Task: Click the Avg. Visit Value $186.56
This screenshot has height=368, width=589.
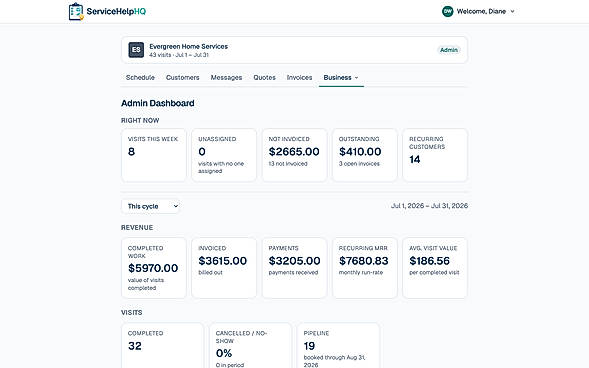Action: click(429, 261)
